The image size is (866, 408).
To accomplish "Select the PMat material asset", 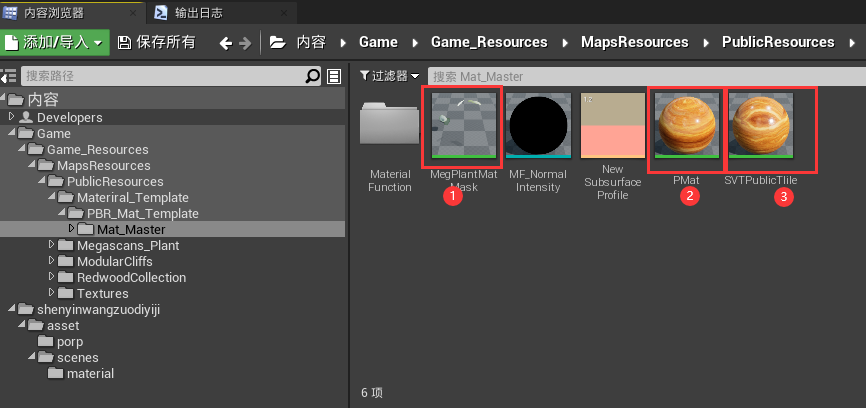I will coord(687,125).
